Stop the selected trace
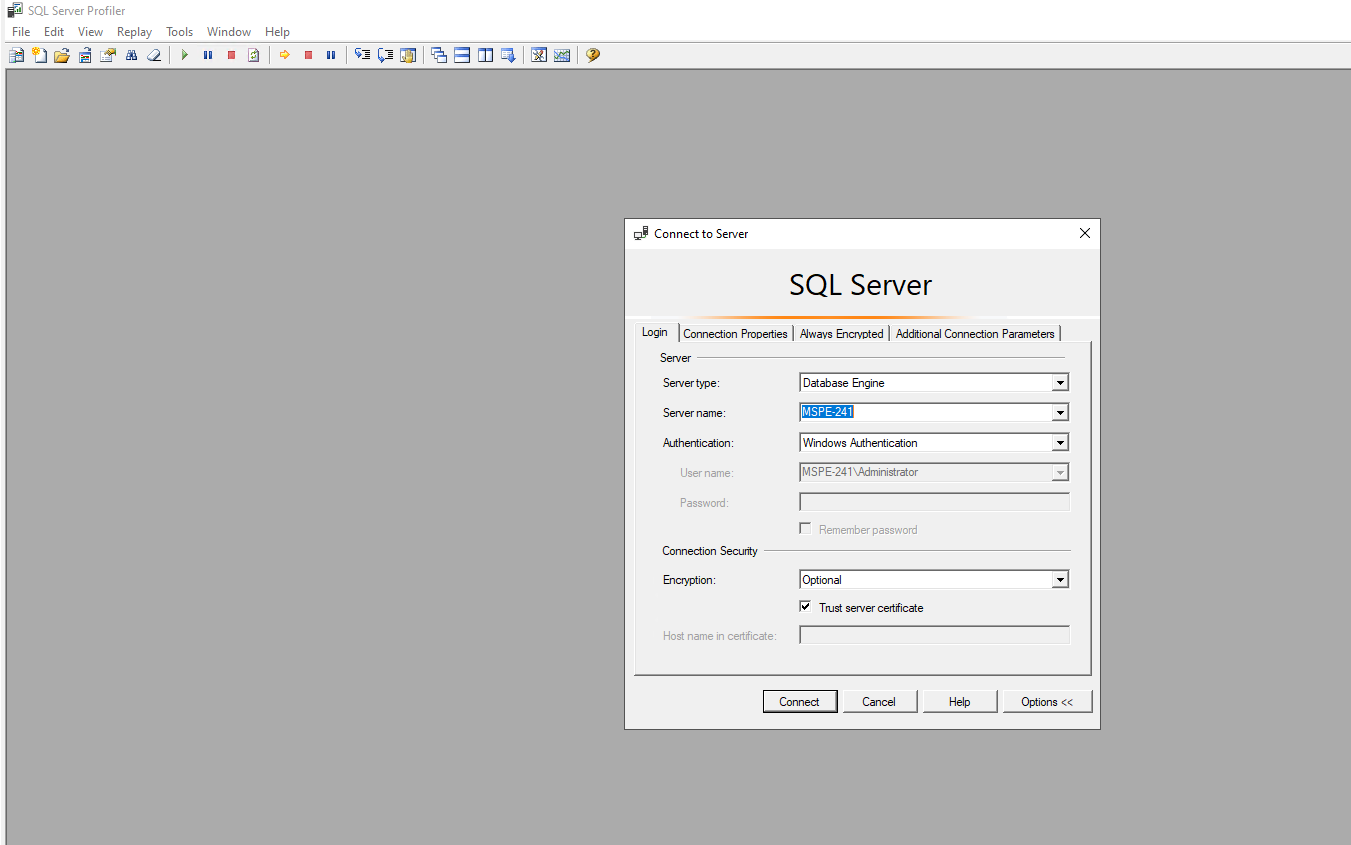 click(x=230, y=55)
